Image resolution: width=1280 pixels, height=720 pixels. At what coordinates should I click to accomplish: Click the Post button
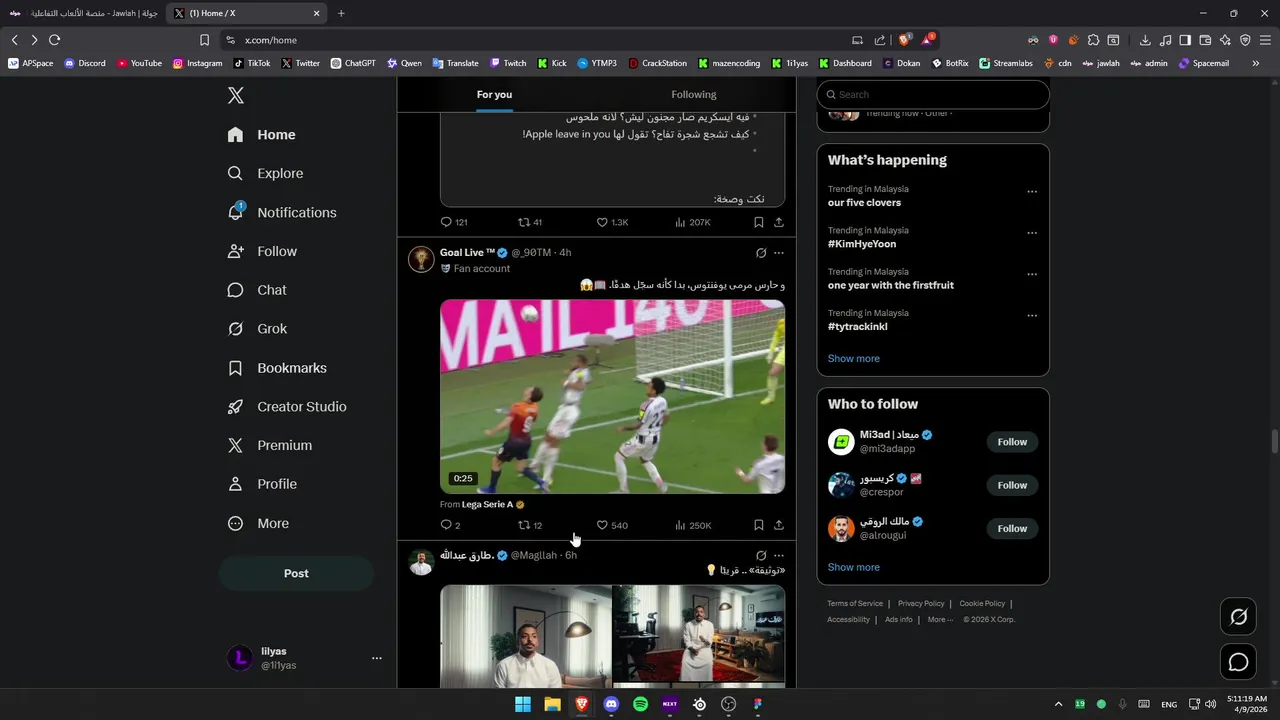point(296,573)
